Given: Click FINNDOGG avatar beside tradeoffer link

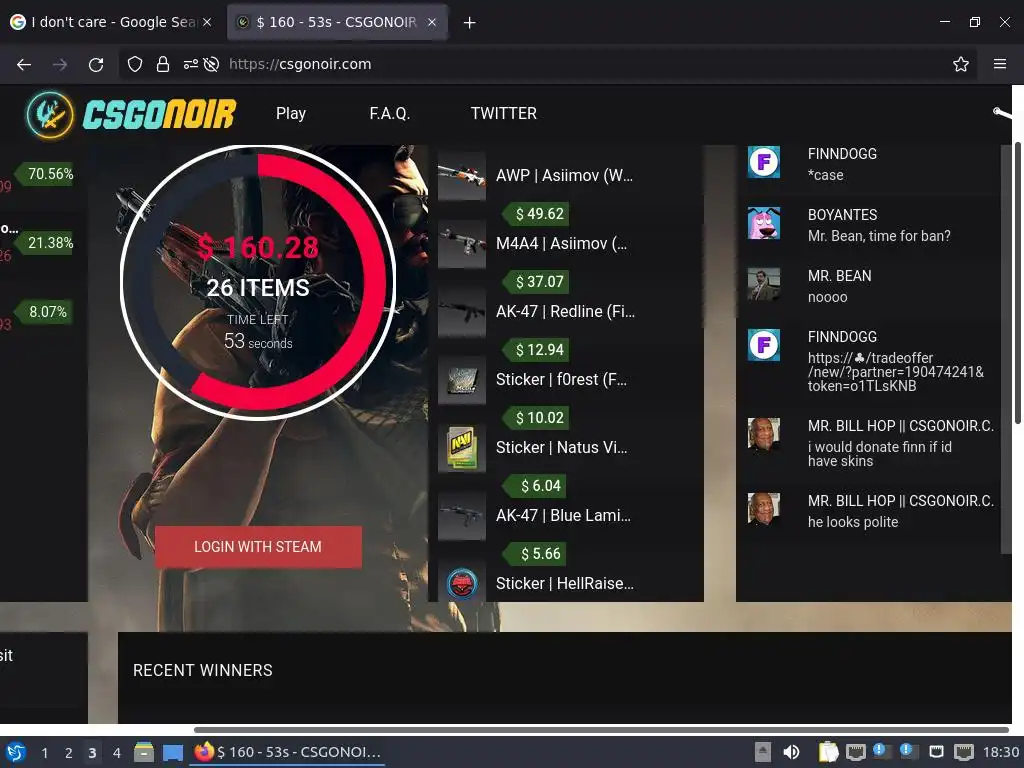Looking at the screenshot, I should point(763,345).
